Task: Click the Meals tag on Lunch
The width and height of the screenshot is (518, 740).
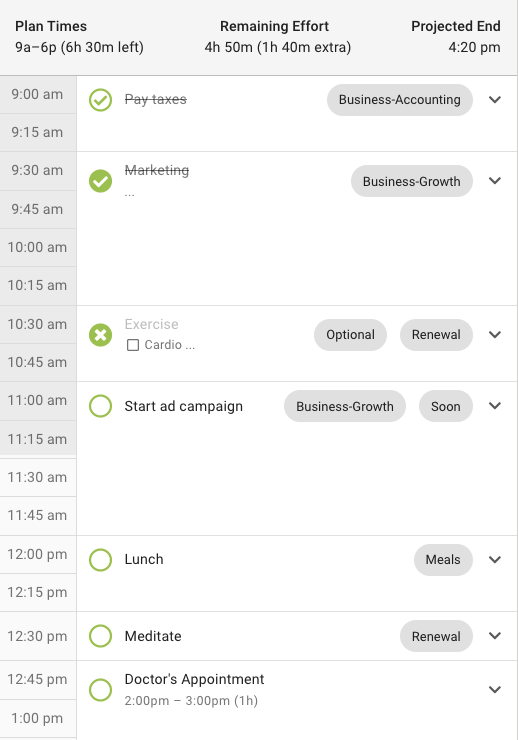Action: coord(443,560)
